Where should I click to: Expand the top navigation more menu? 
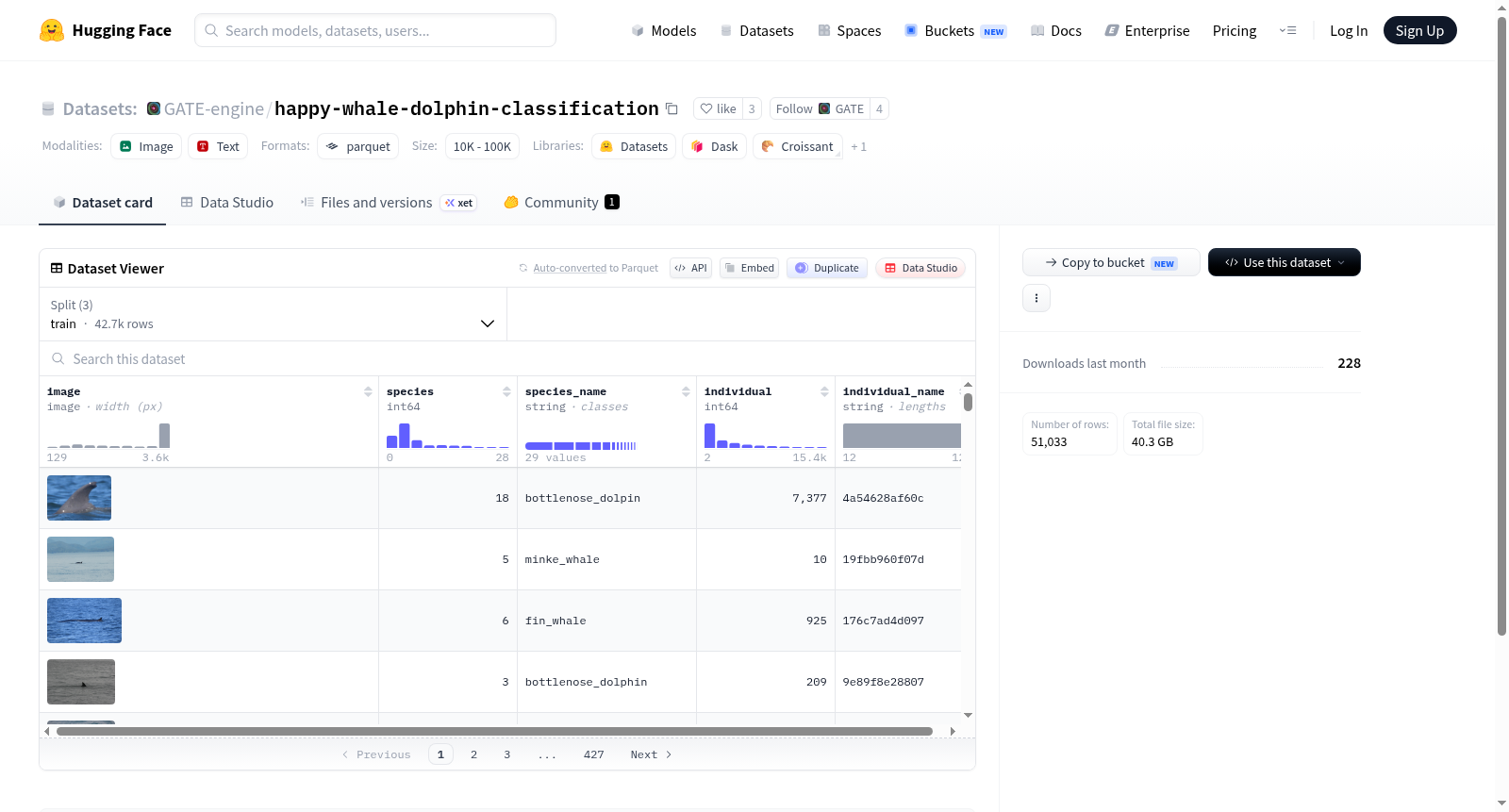[x=1287, y=30]
